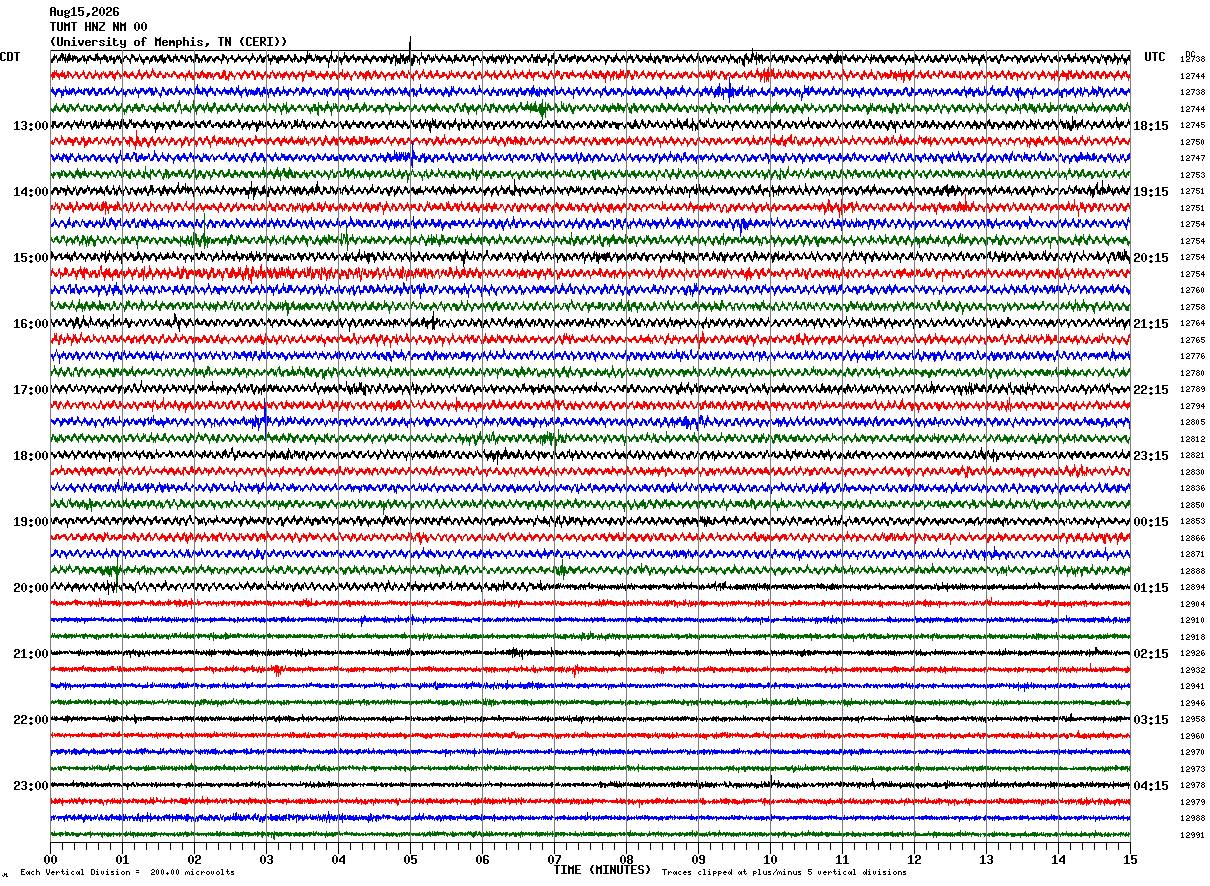Click the UTC timezone label
The height and width of the screenshot is (886, 1210).
tap(1155, 57)
